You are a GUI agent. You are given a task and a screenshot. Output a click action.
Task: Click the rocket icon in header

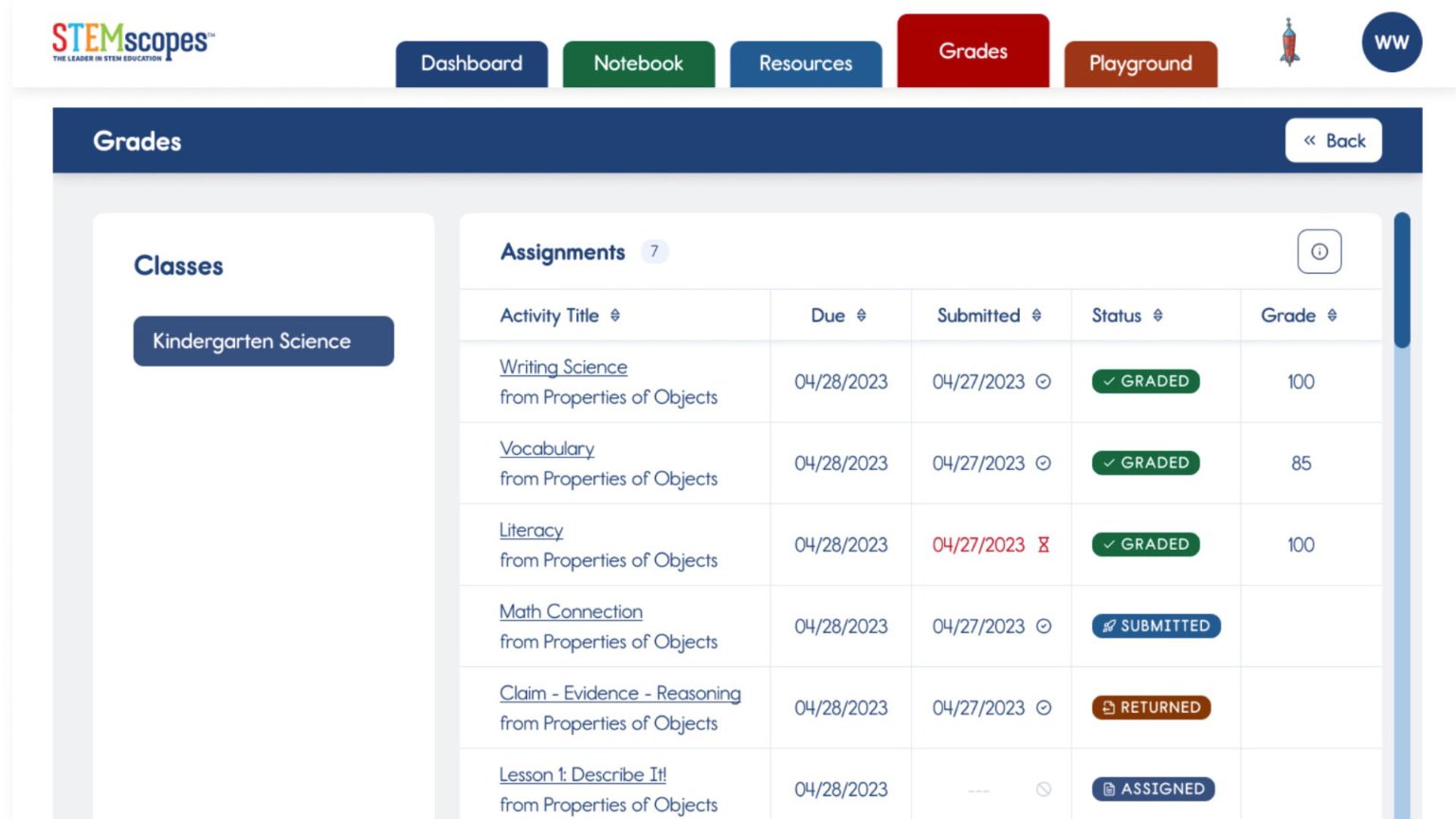pos(1289,43)
